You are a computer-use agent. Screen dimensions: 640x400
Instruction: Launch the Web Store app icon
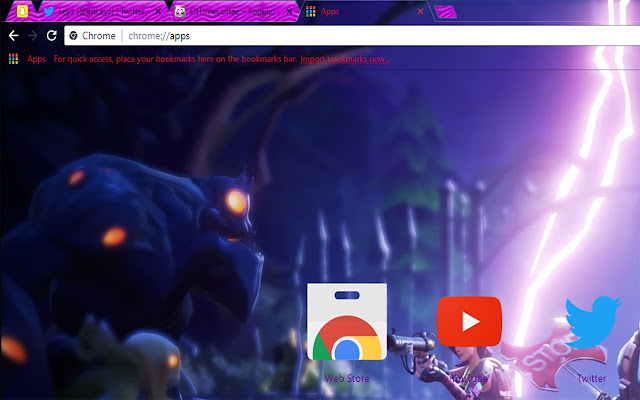pyautogui.click(x=347, y=322)
